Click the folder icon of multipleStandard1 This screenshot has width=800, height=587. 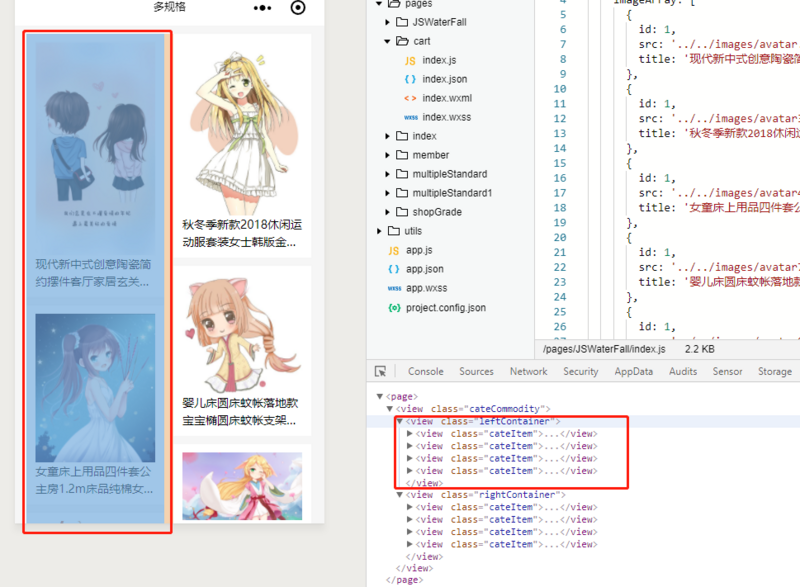402,193
